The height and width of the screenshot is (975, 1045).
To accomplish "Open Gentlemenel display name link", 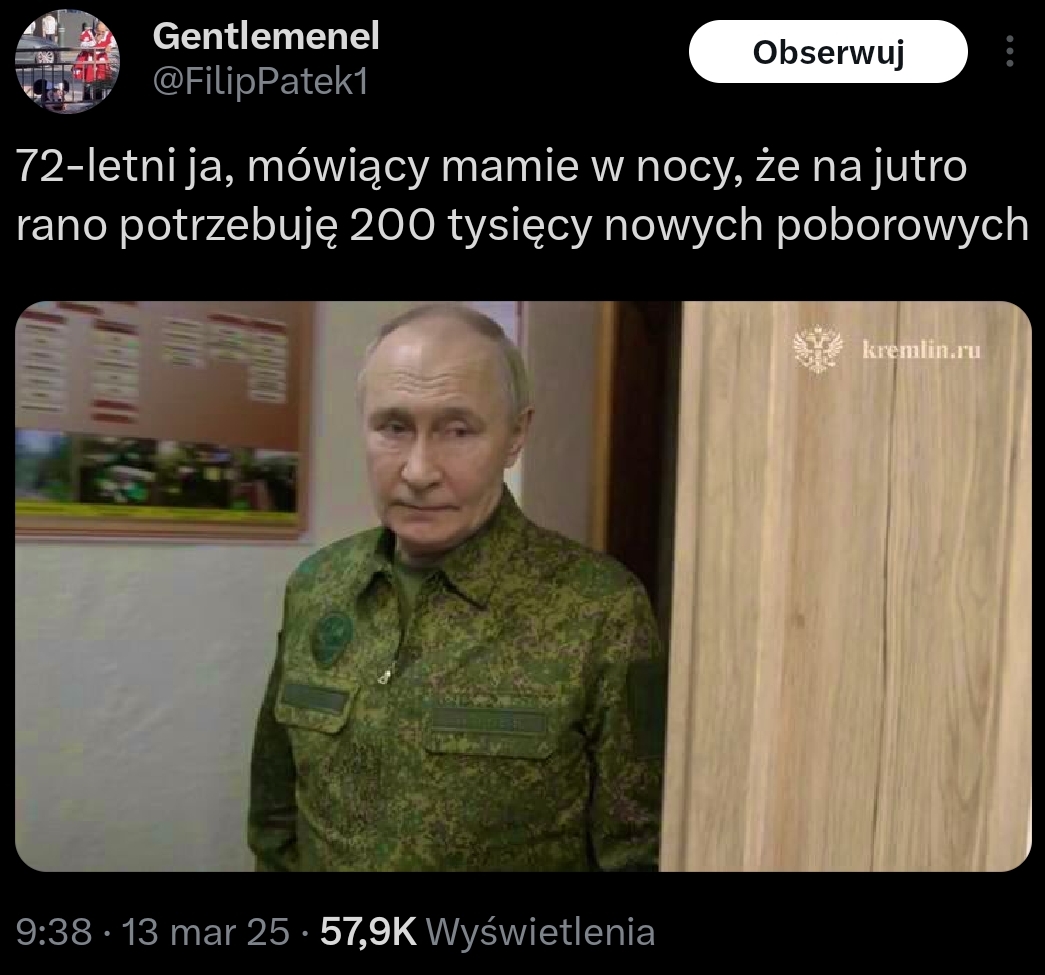I will click(x=266, y=36).
